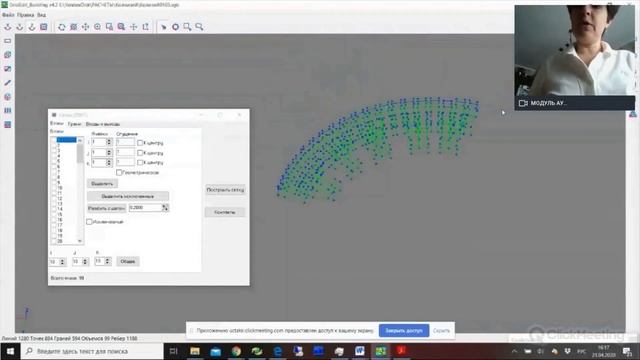Select the four-arrow pan tool
Viewport: 640px width, 360px height.
(x=85, y=27)
